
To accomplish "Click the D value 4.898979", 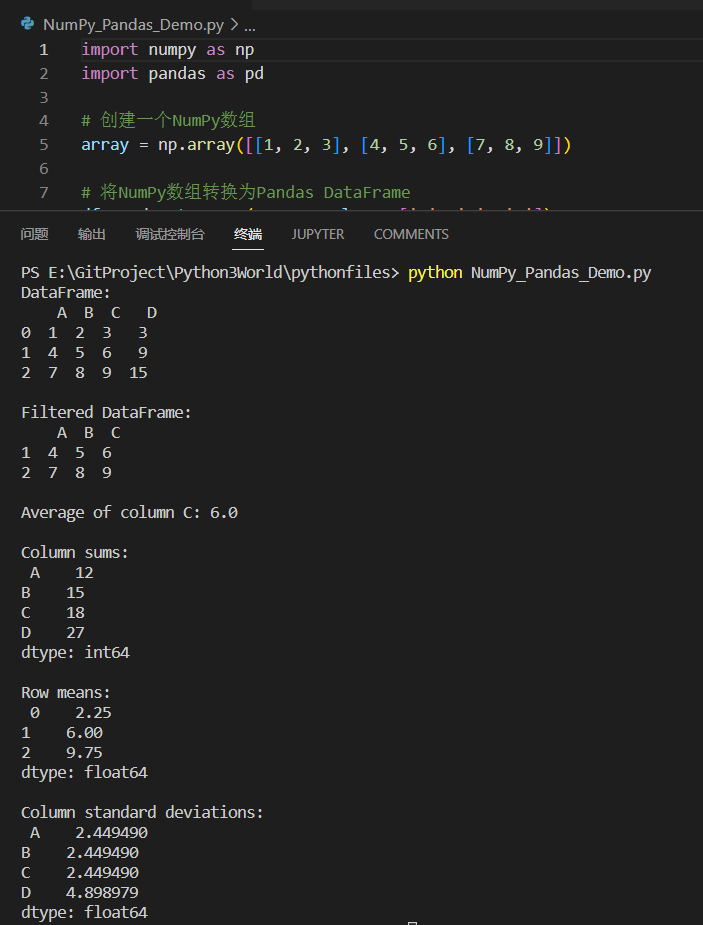I will click(102, 893).
